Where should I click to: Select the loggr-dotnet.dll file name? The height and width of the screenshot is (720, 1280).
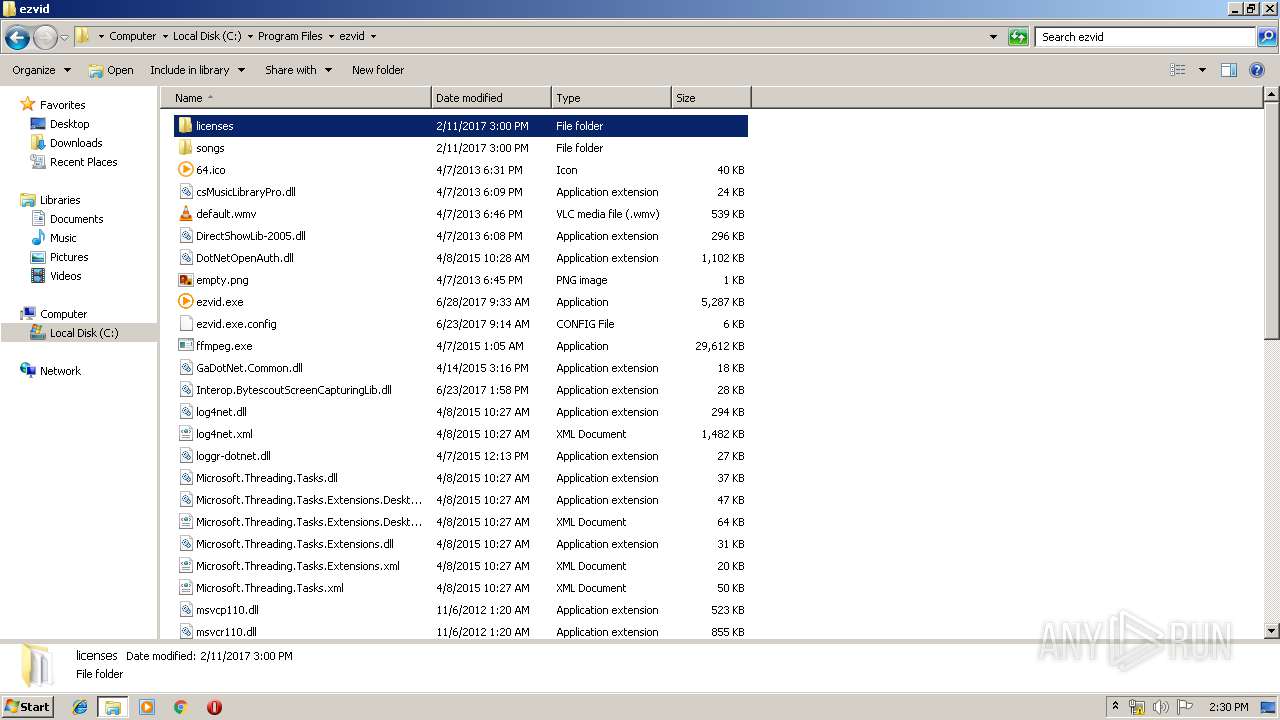[x=233, y=456]
